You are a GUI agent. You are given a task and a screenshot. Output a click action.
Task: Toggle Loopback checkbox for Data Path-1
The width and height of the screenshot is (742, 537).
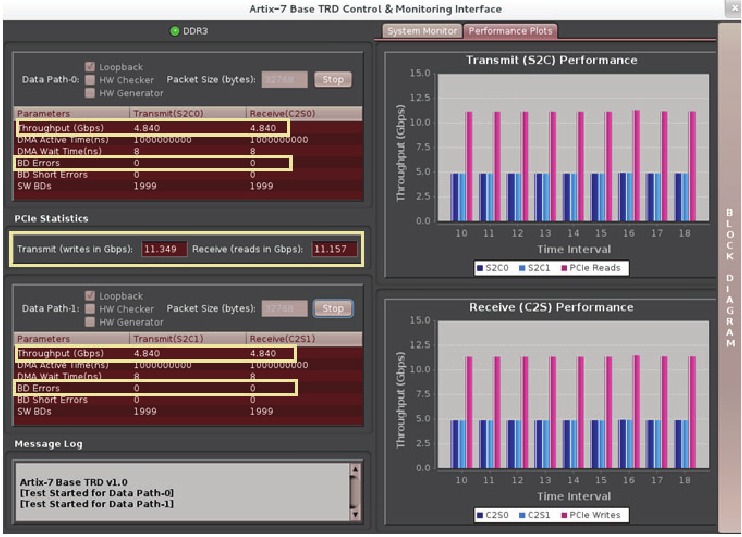click(89, 296)
